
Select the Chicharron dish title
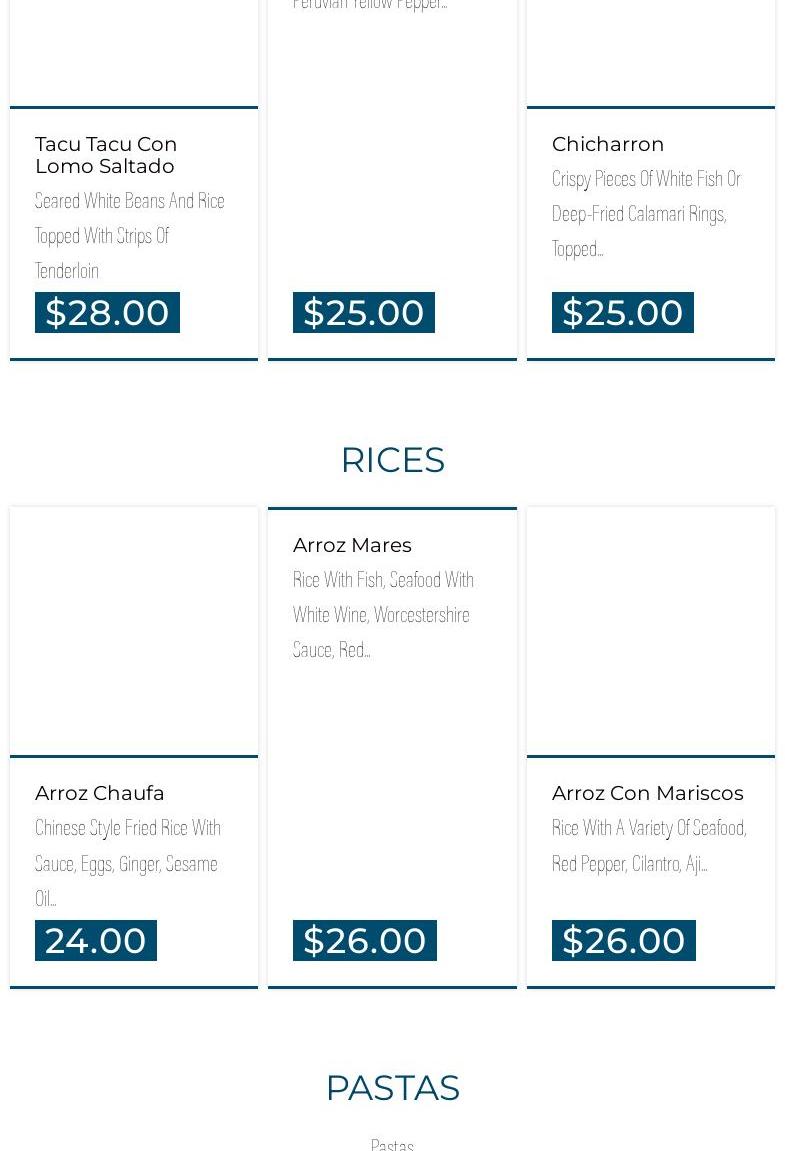point(608,144)
